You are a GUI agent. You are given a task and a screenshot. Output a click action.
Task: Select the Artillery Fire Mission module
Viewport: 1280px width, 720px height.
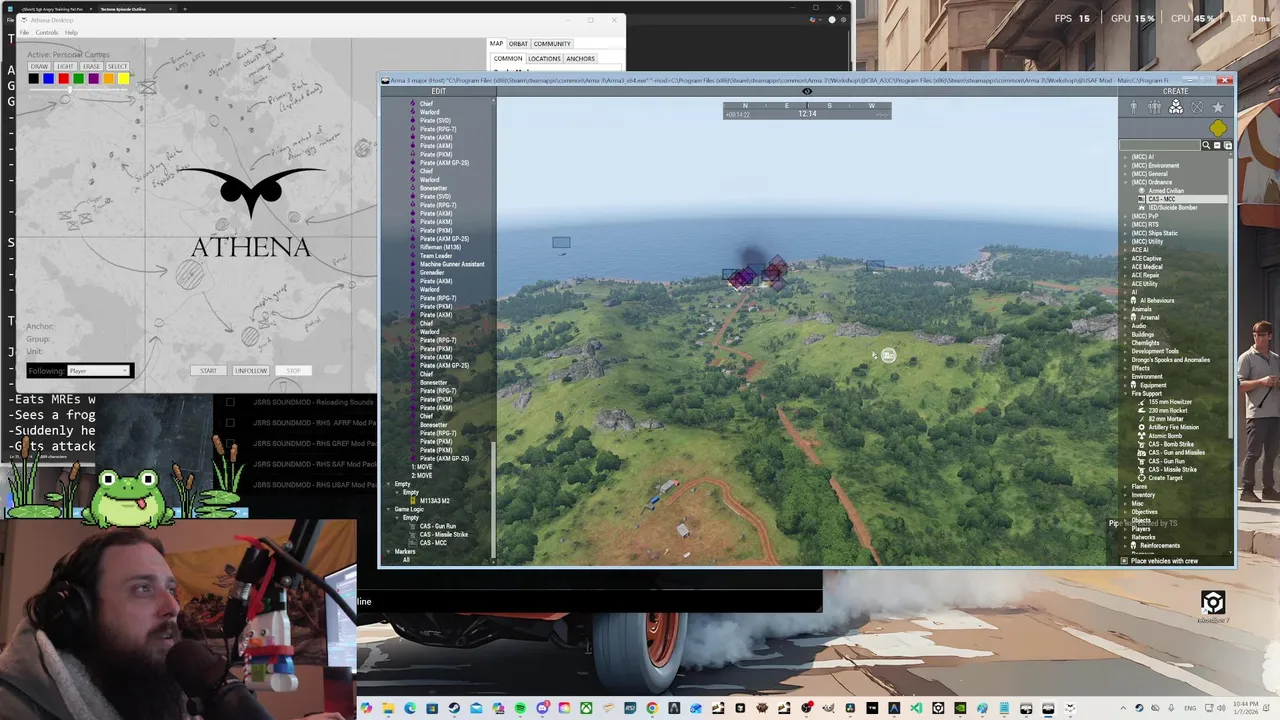(x=1173, y=427)
